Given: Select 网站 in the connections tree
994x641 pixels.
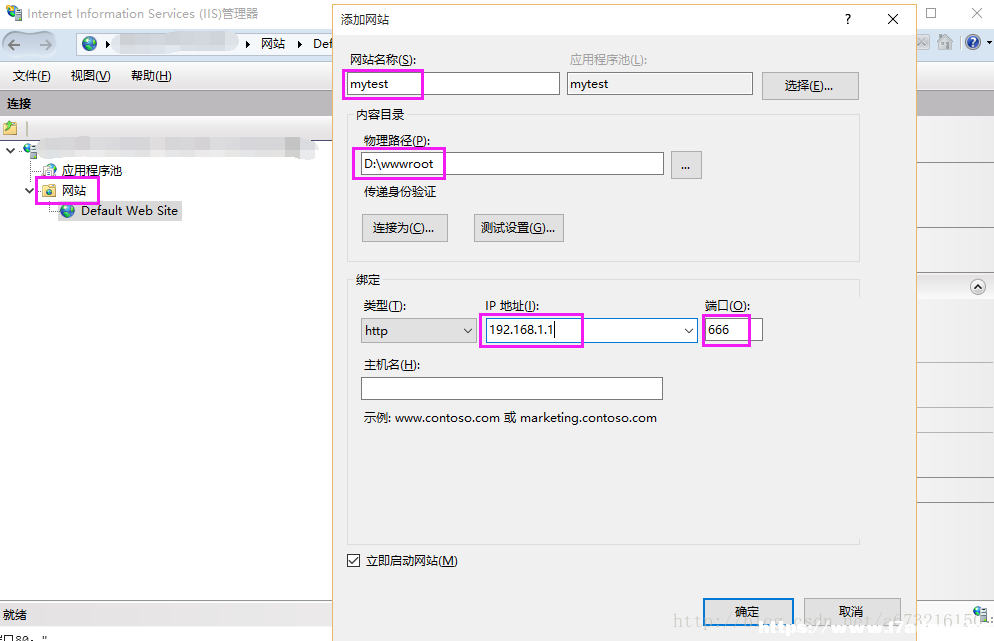Looking at the screenshot, I should click(74, 191).
